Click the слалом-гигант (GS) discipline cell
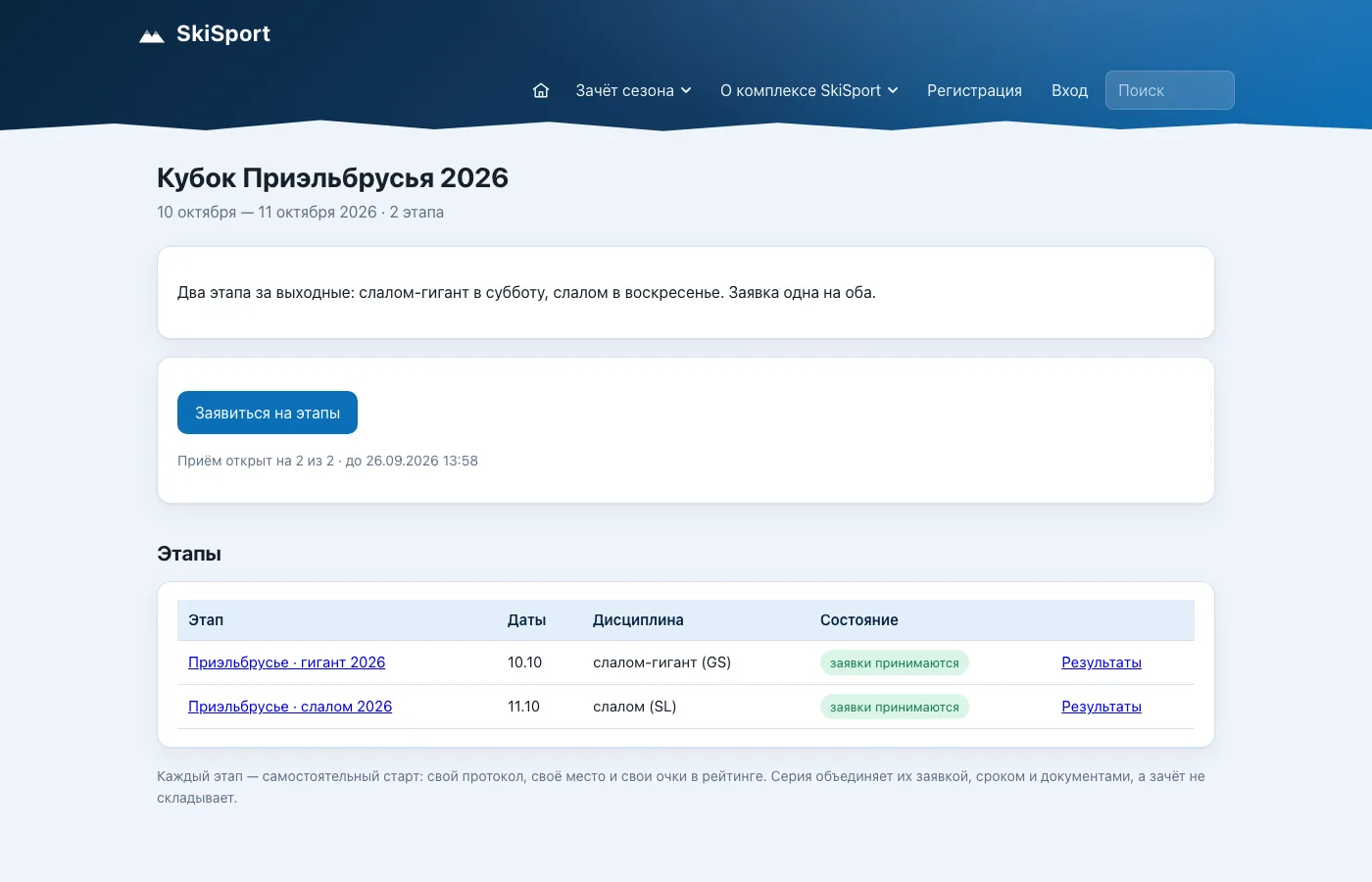1372x882 pixels. [661, 662]
